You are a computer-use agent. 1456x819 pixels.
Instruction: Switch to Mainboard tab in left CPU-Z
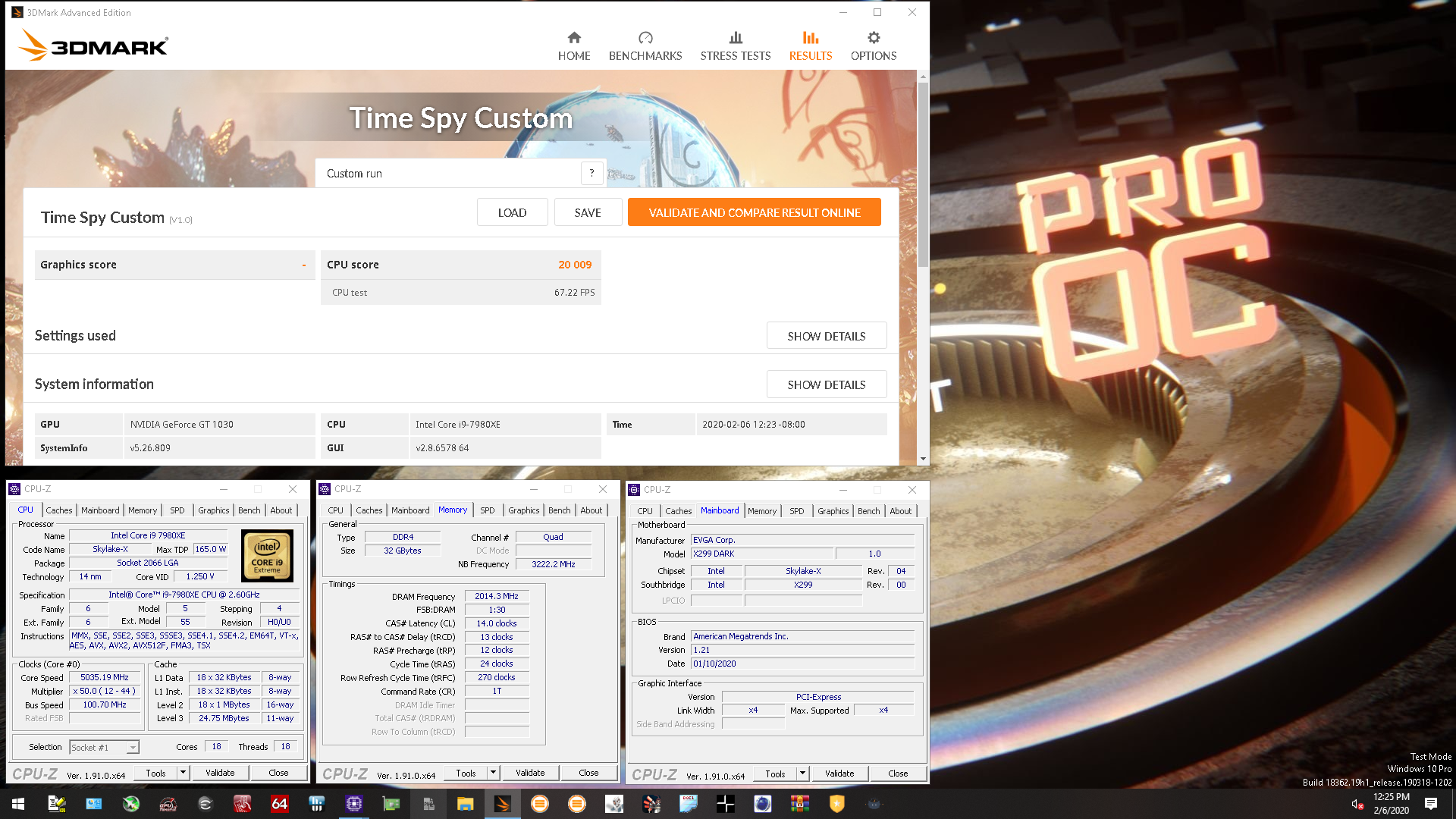100,510
